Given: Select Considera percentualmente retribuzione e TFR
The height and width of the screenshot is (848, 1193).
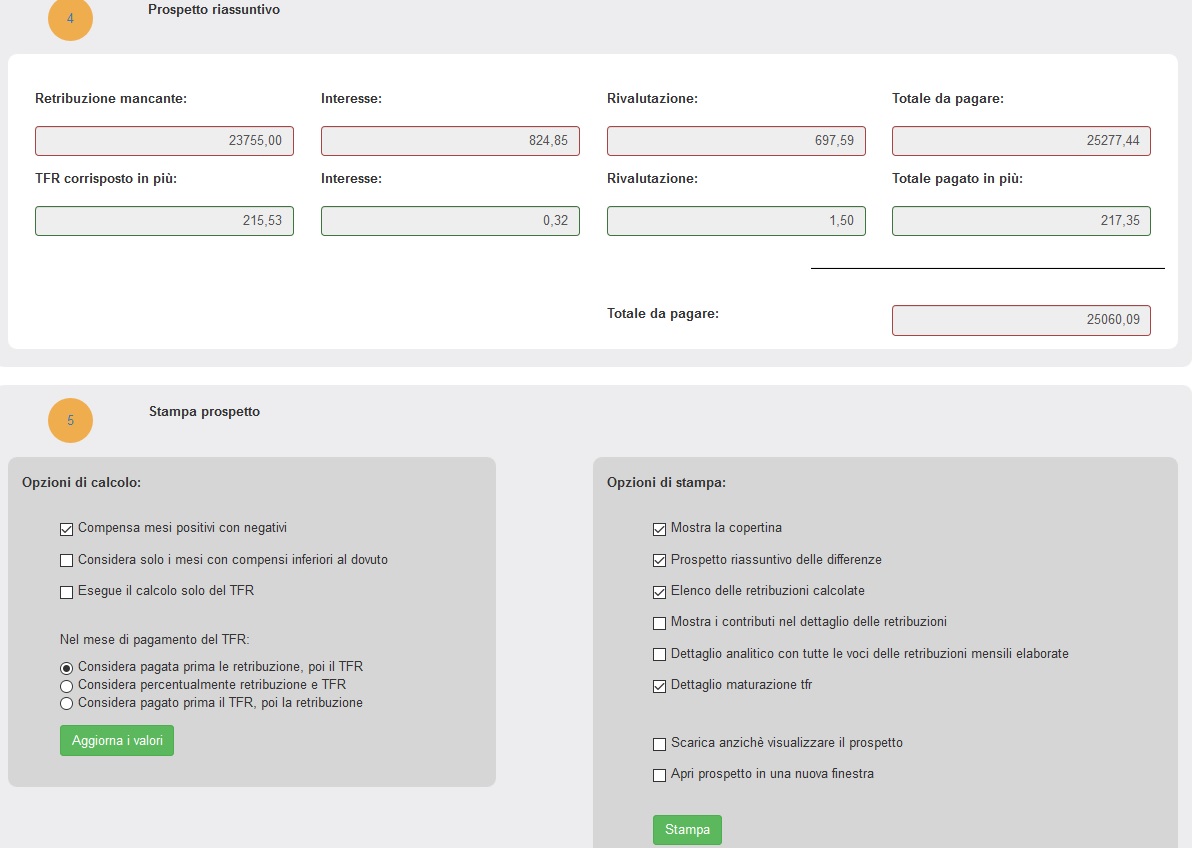Looking at the screenshot, I should 67,686.
